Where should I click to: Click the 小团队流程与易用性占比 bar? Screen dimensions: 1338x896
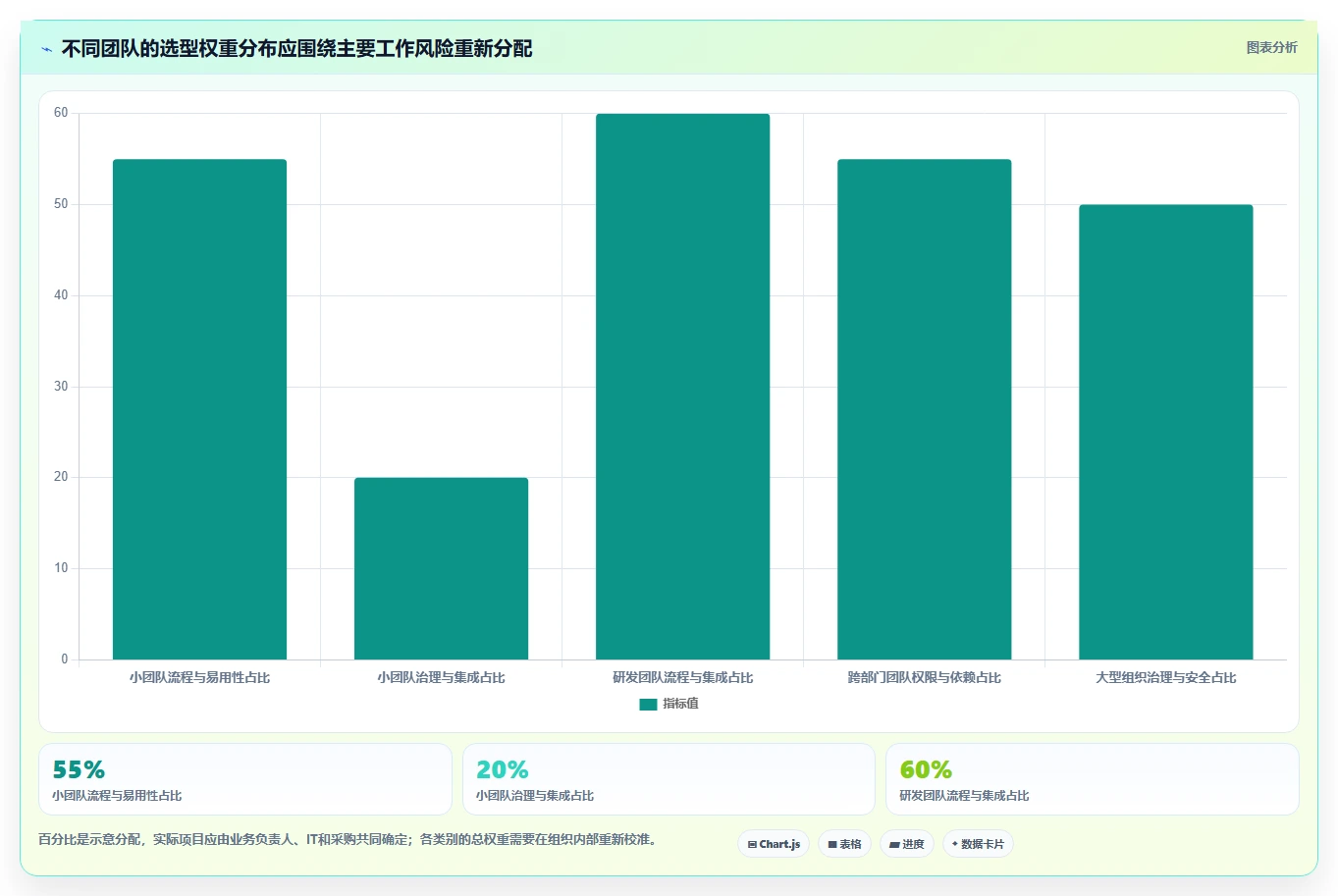[199, 409]
